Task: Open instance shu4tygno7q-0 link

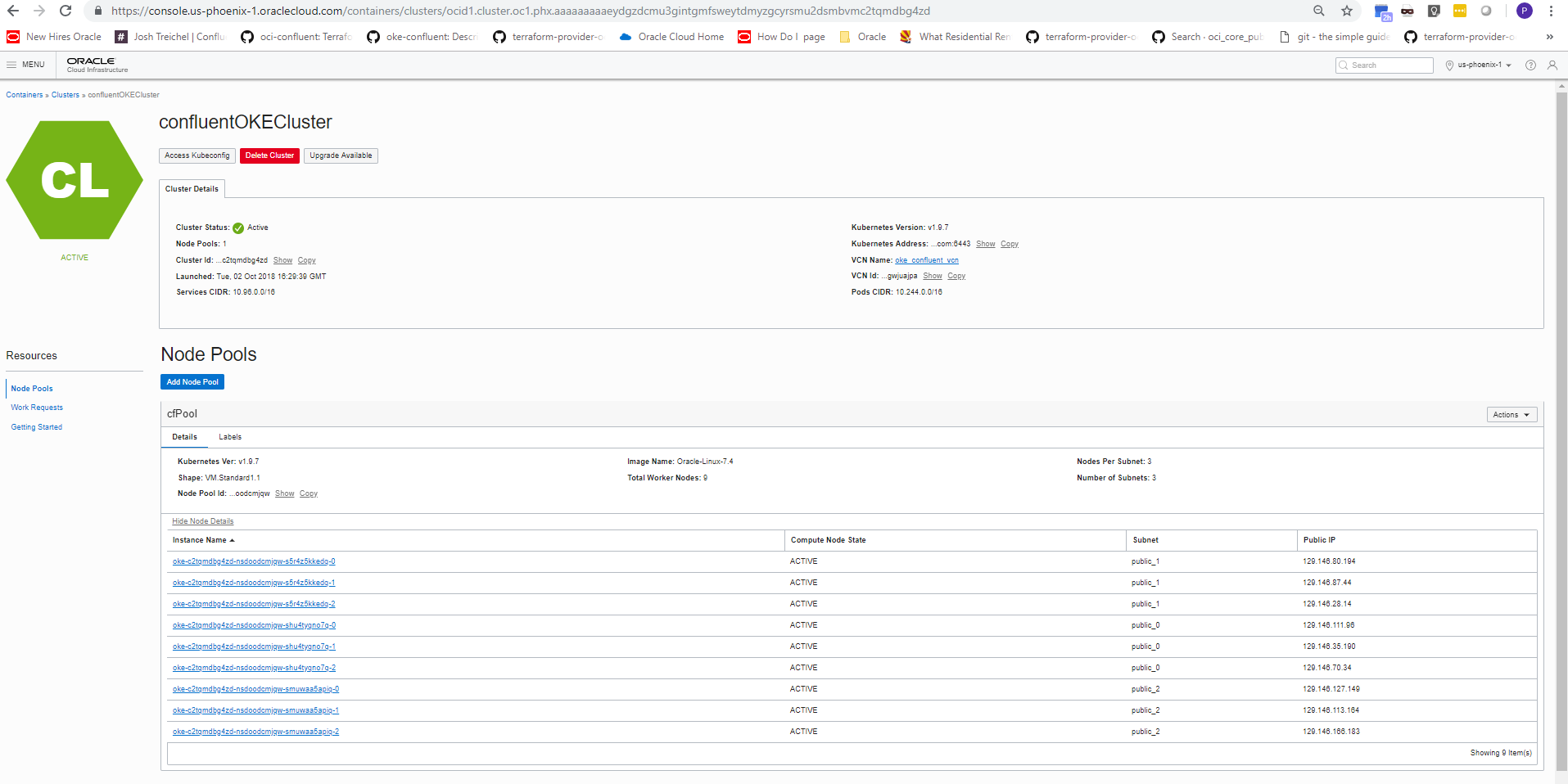Action: click(x=254, y=625)
